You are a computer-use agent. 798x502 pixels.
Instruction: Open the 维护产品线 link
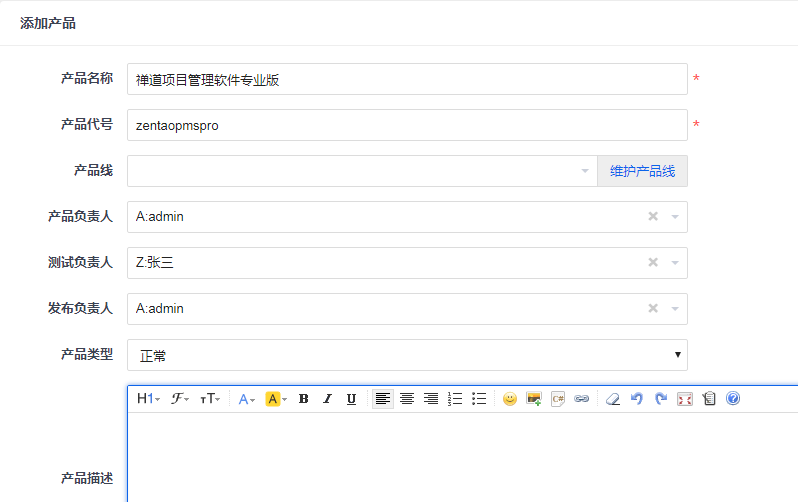642,171
